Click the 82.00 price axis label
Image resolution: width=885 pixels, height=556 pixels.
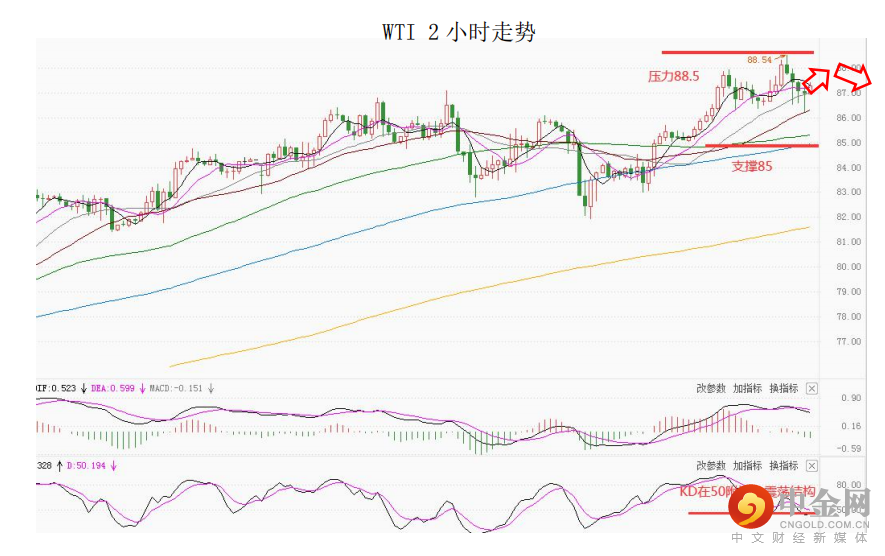(848, 217)
